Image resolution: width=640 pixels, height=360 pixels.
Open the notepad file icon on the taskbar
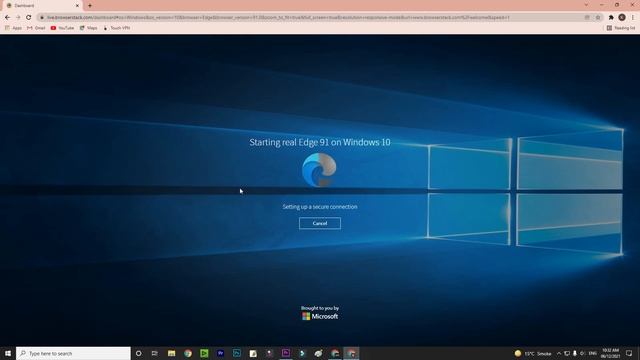253,353
